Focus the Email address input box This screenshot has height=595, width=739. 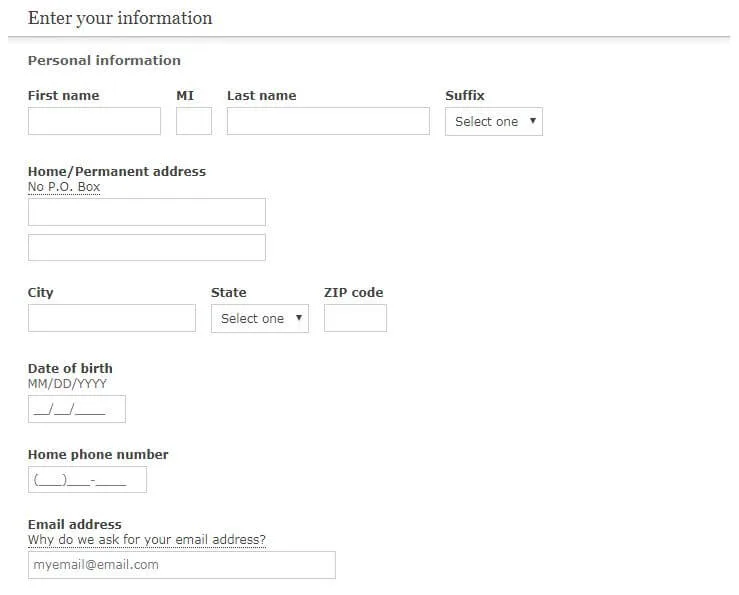(x=182, y=565)
